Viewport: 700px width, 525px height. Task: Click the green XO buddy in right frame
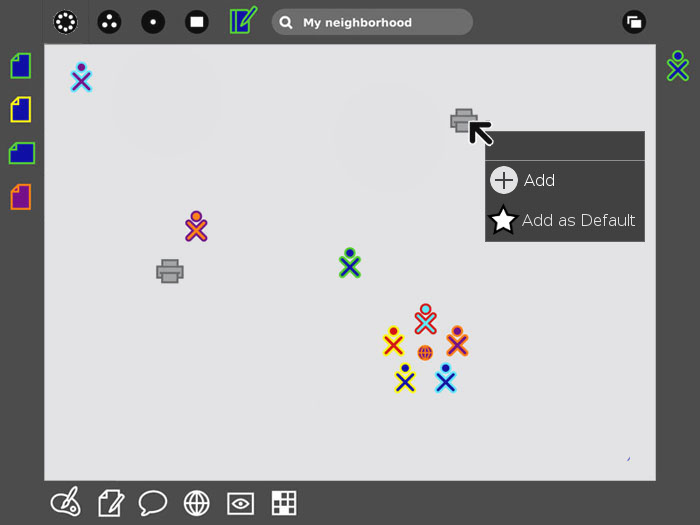pyautogui.click(x=678, y=66)
